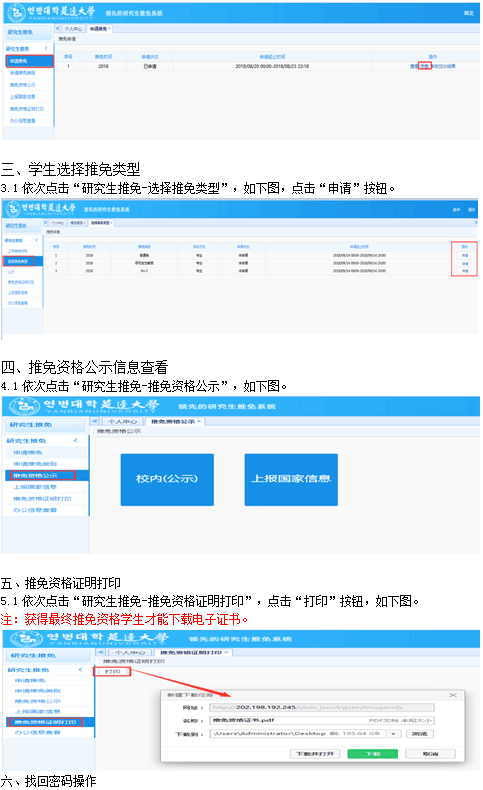
Task: Open 推免资格公示 tab in section 四 screenshot
Action: click(175, 421)
